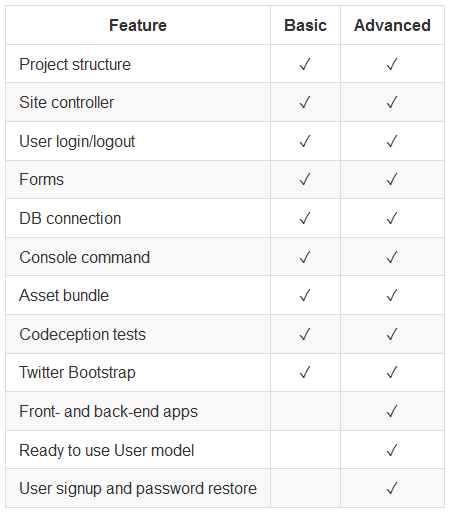This screenshot has height=515, width=451.
Task: Click the Basic checkmark for Project structure
Action: pos(305,64)
